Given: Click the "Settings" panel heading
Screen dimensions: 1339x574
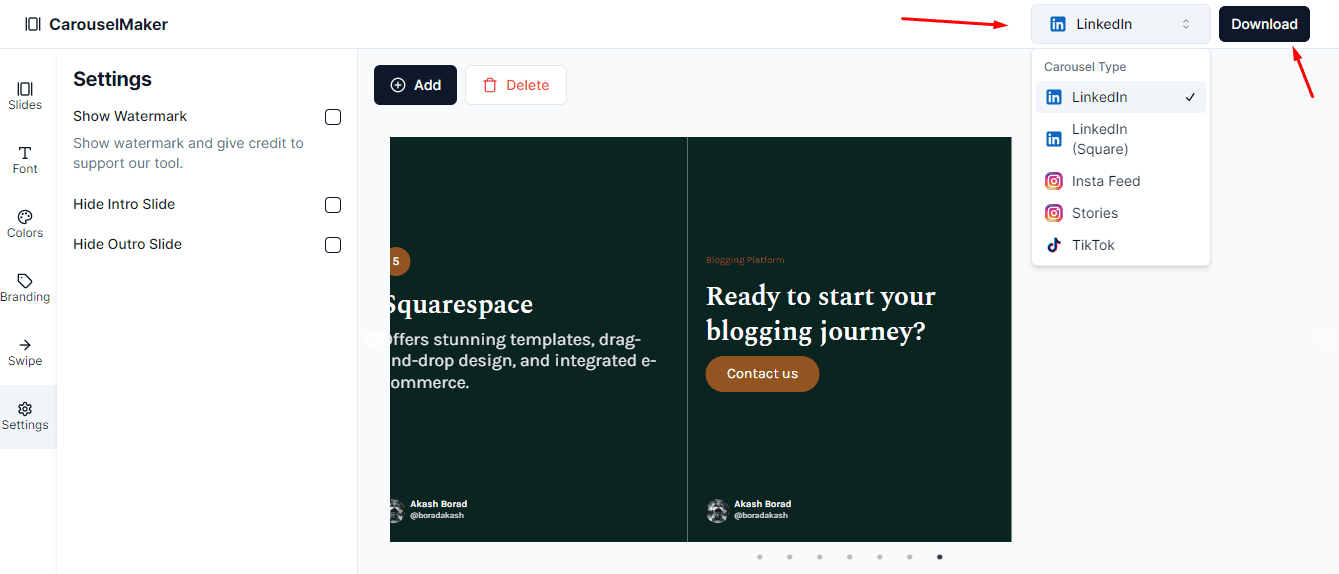Looking at the screenshot, I should pos(112,79).
